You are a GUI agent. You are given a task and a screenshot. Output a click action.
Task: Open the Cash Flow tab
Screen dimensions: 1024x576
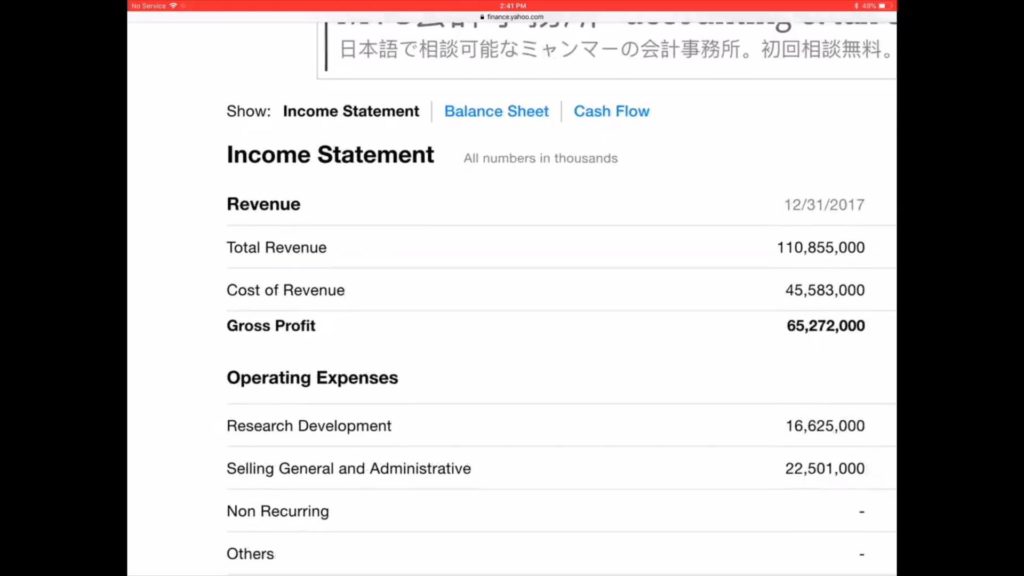click(x=611, y=111)
